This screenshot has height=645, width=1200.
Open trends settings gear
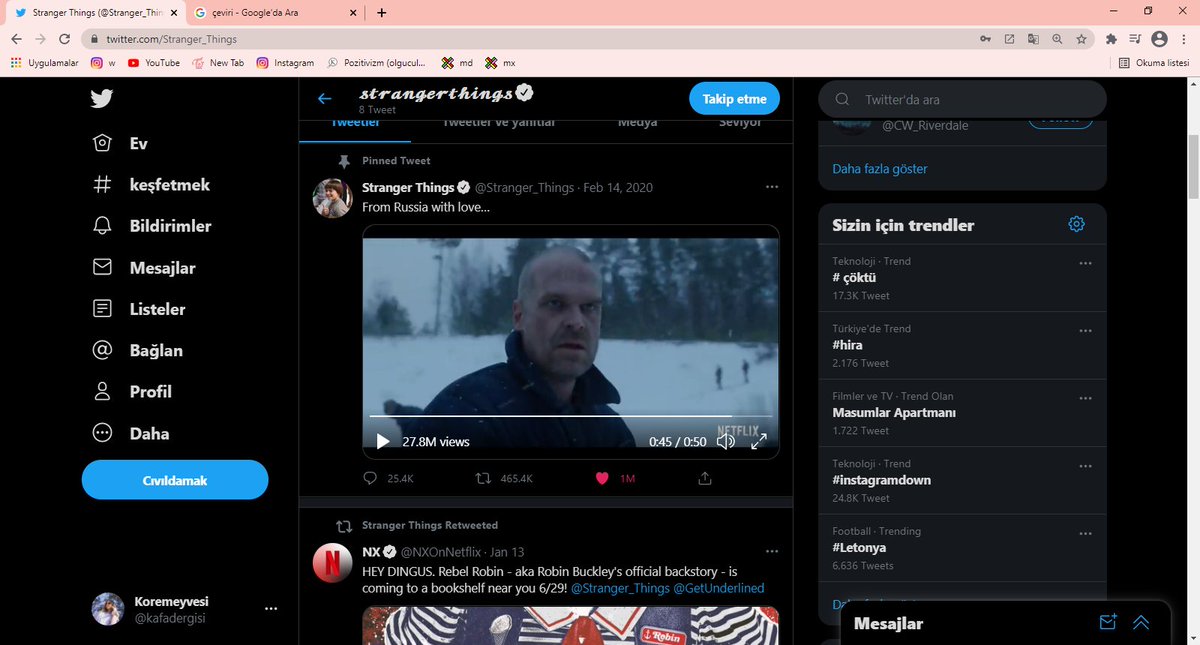click(1076, 224)
